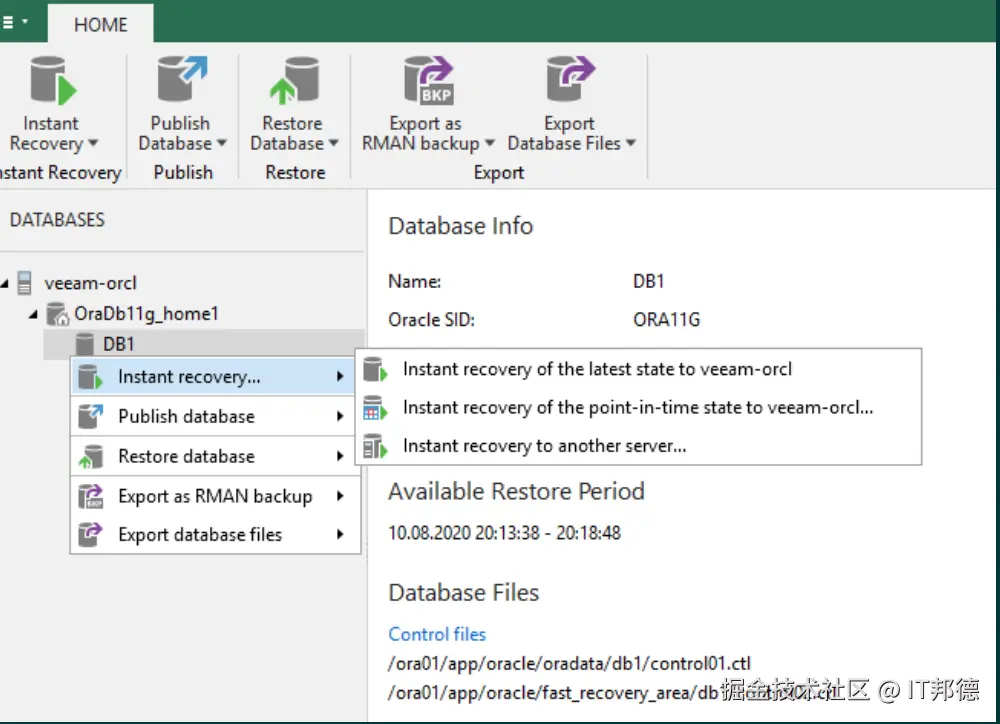Click the veeam-orcl server icon
Screen dimensions: 1000x724
[25, 283]
